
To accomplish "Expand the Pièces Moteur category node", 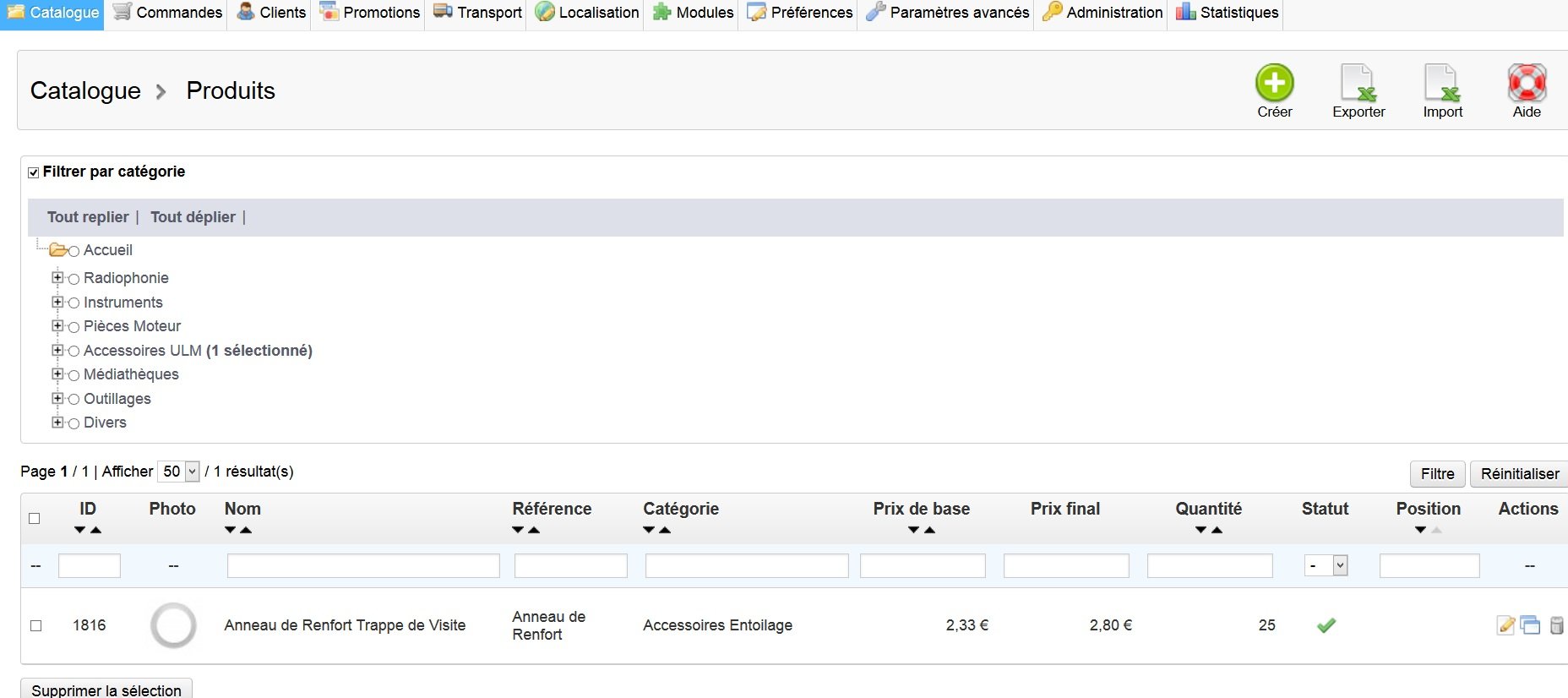I will 57,326.
